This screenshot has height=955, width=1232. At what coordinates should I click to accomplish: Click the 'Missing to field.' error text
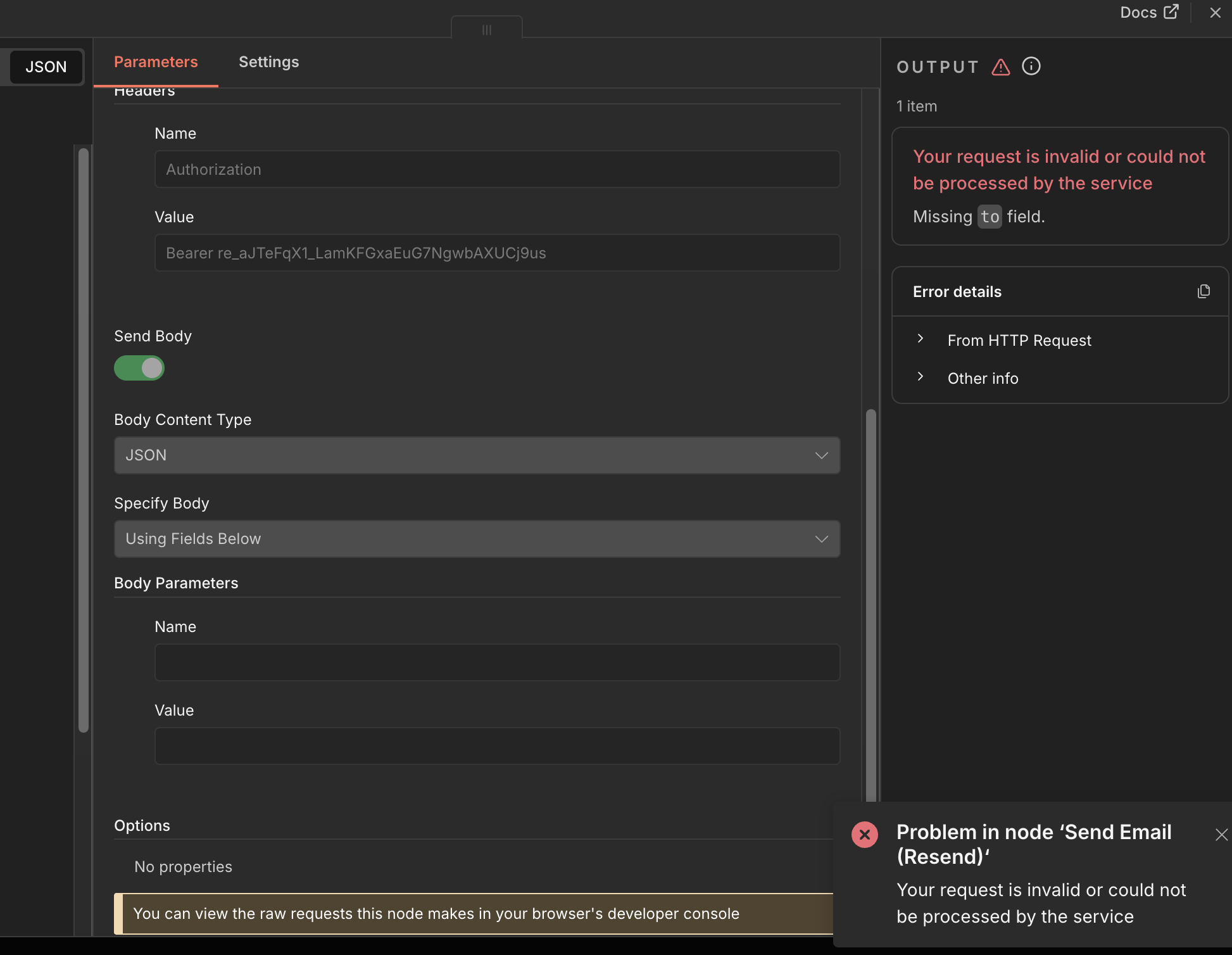coord(979,217)
